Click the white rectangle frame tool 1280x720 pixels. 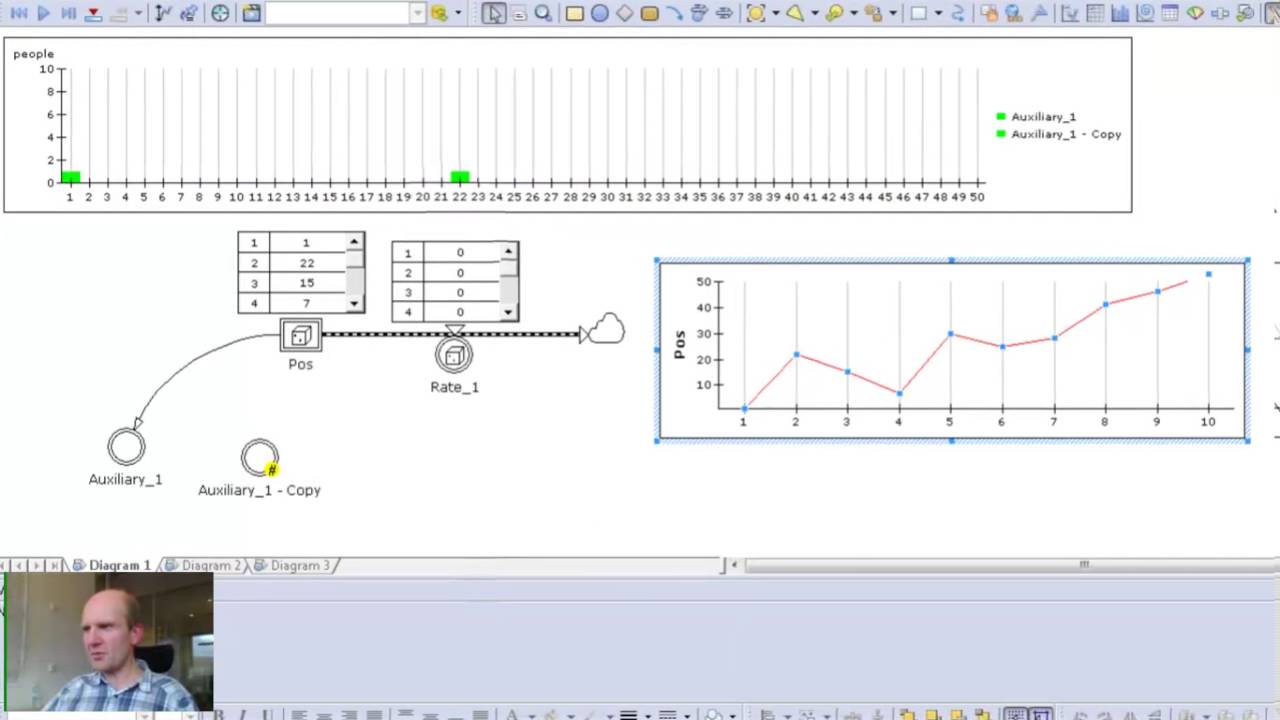(918, 13)
